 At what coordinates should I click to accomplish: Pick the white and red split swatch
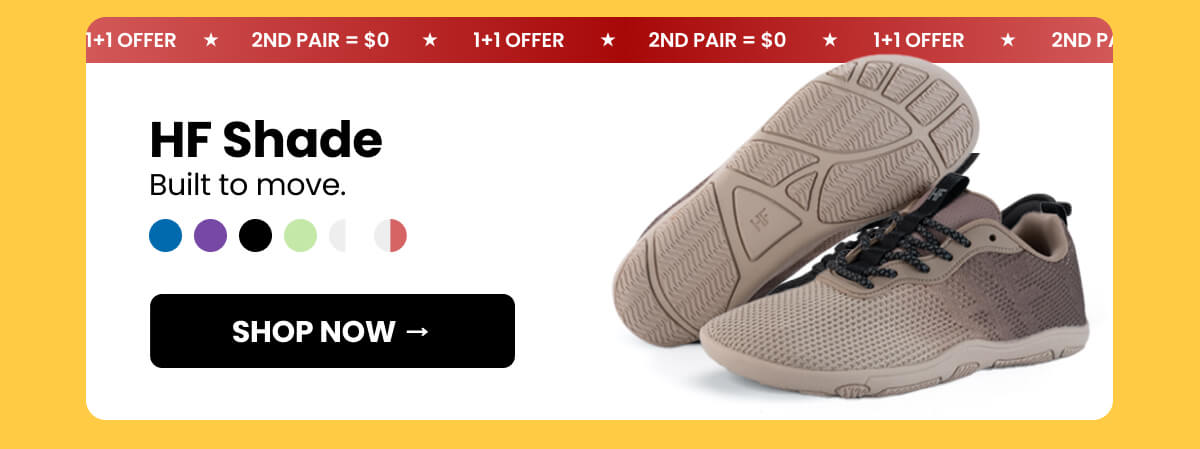(390, 236)
